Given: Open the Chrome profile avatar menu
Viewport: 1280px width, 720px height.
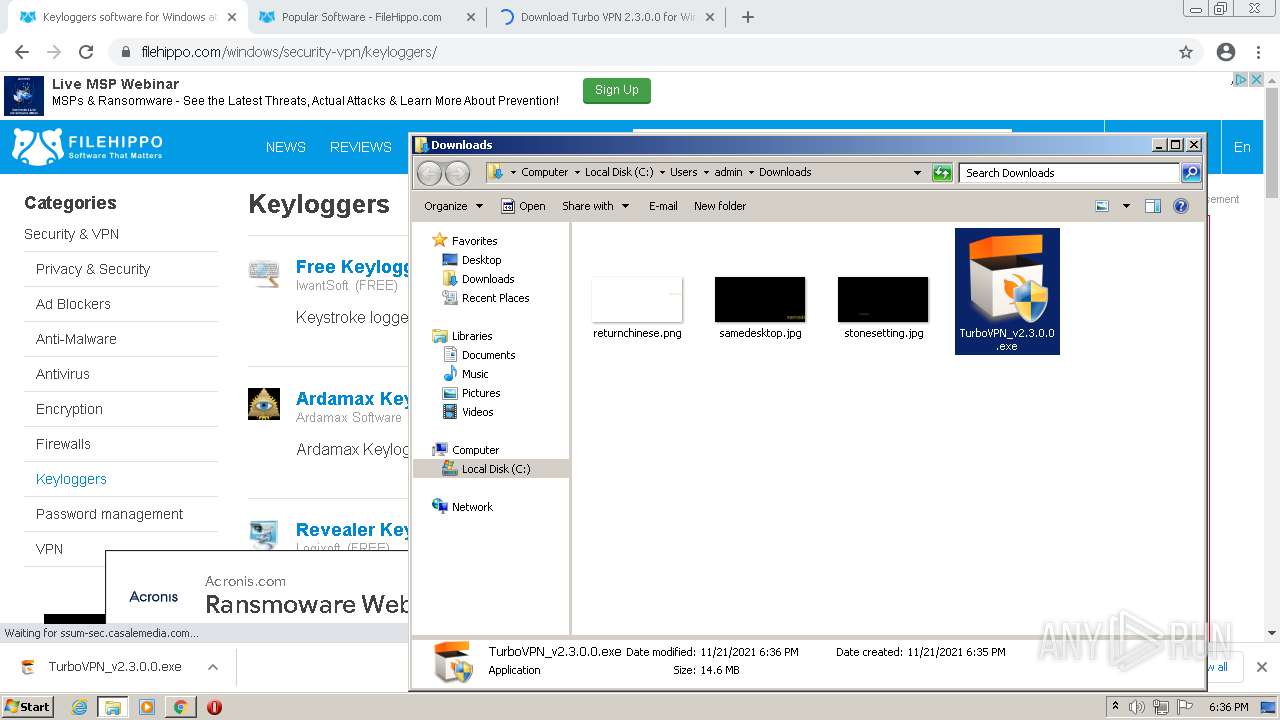Looking at the screenshot, I should tap(1226, 52).
